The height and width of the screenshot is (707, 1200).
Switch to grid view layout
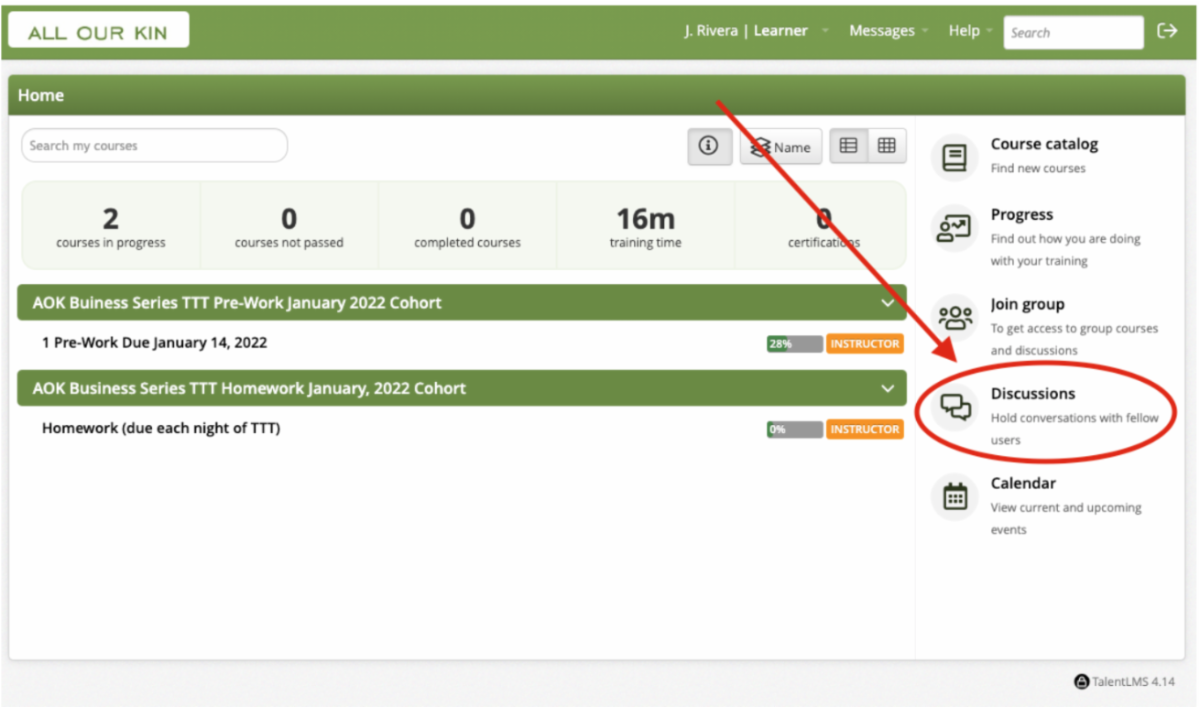pos(886,146)
